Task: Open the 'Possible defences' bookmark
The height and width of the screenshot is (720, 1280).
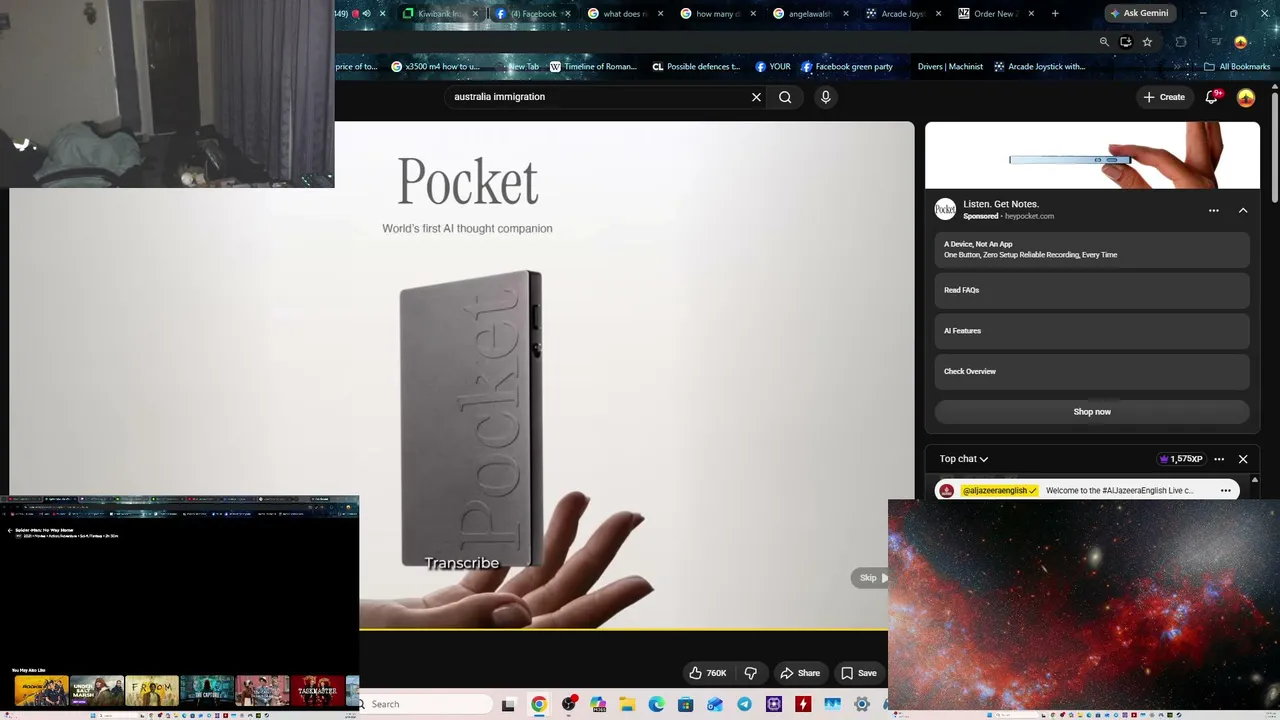Action: coord(696,67)
